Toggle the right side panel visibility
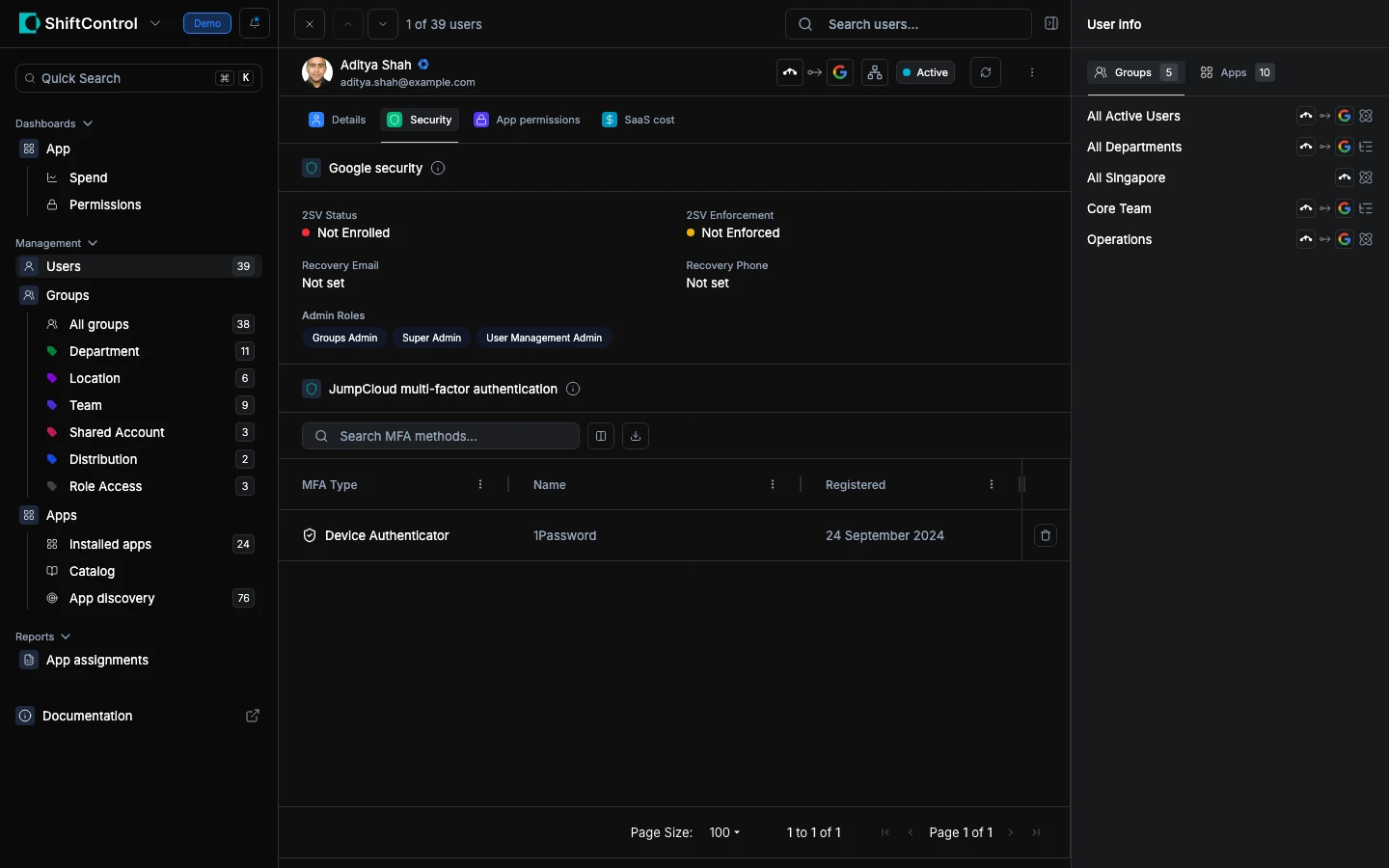The image size is (1389, 868). pos(1051,24)
